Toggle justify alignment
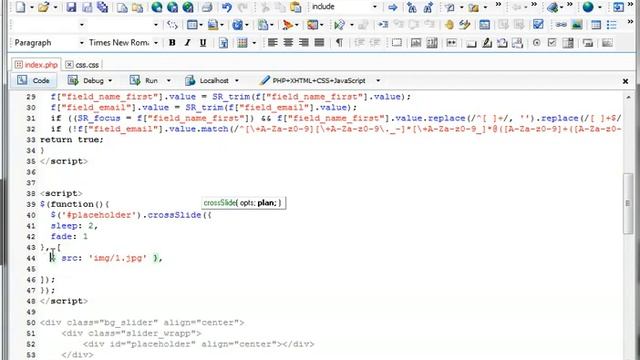Image resolution: width=640 pixels, height=360 pixels. 319,42
